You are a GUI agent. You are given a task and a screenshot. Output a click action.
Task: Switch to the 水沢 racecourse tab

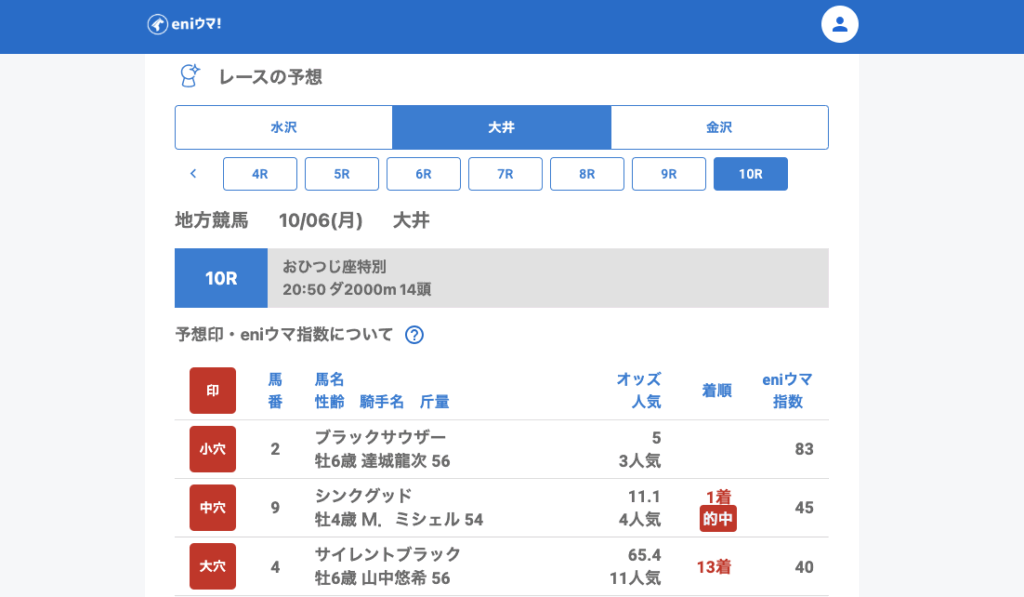(x=284, y=127)
